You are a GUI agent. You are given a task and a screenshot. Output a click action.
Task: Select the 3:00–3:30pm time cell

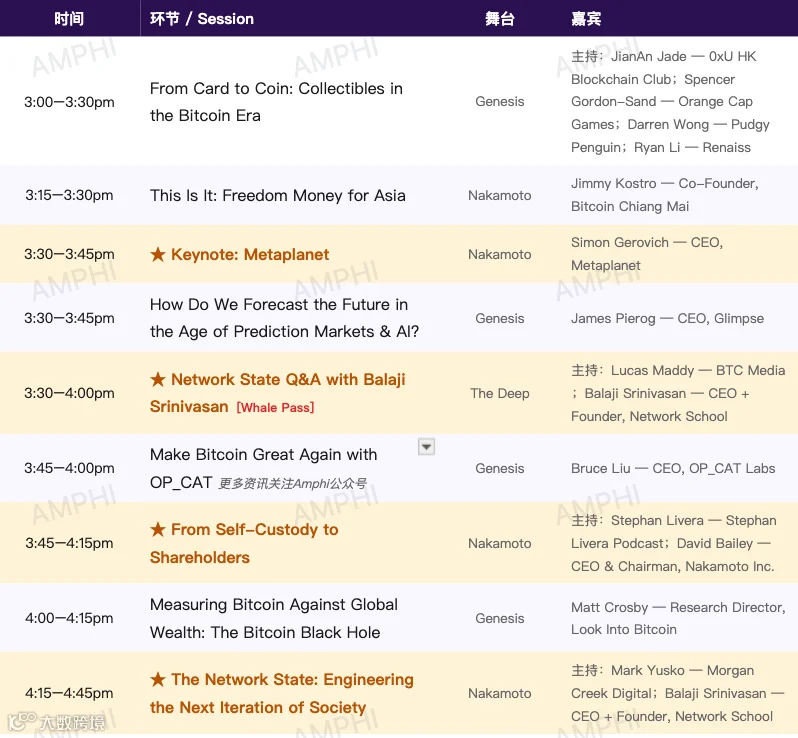(x=69, y=102)
